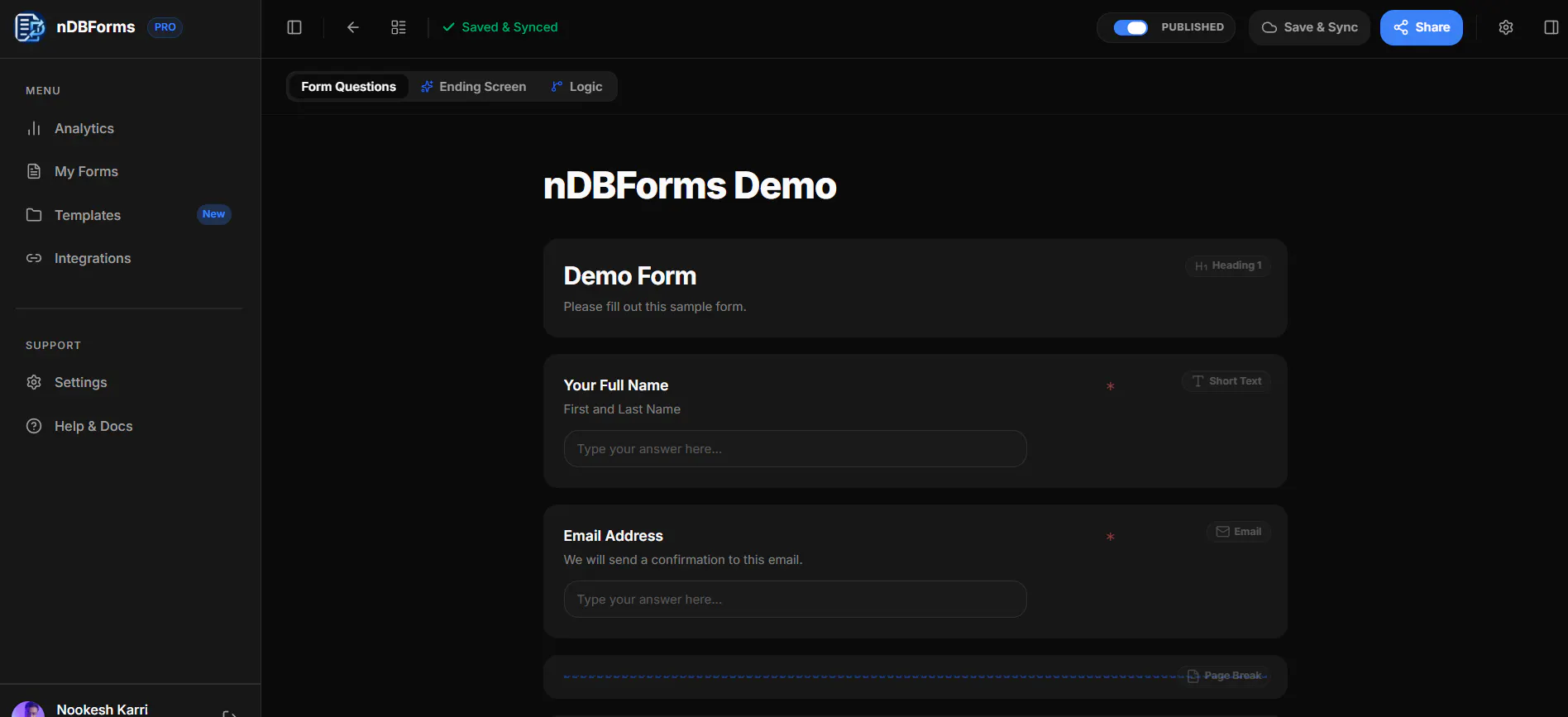Focus the Email Address answer field
The height and width of the screenshot is (717, 1568).
pyautogui.click(x=795, y=600)
